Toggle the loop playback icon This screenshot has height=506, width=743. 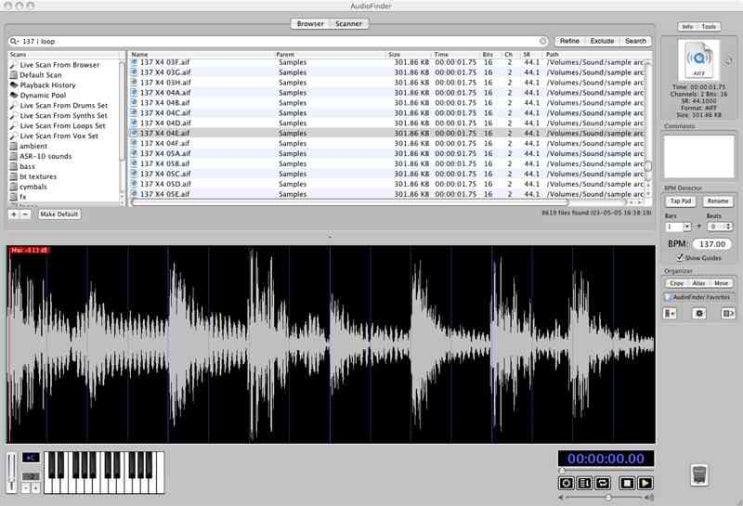point(604,483)
